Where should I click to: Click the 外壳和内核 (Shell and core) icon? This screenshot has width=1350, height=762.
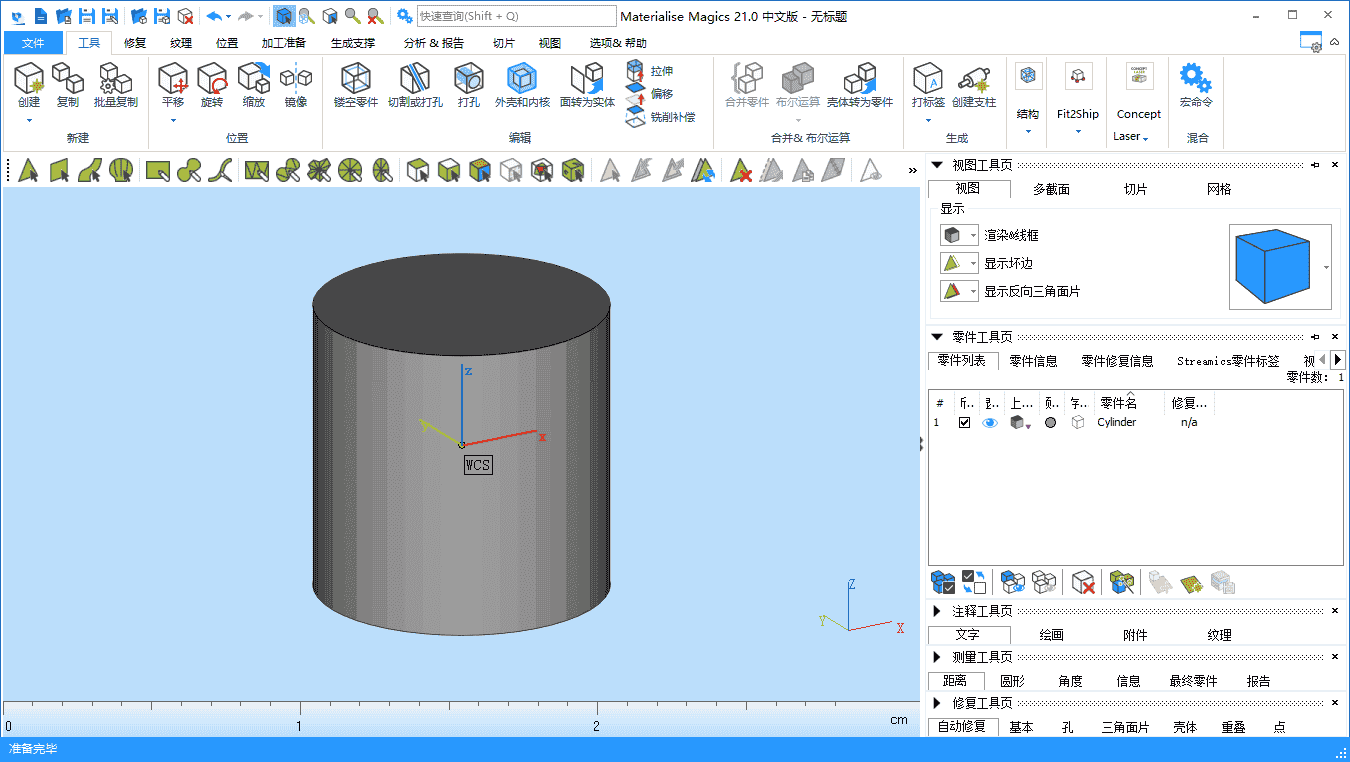point(521,79)
